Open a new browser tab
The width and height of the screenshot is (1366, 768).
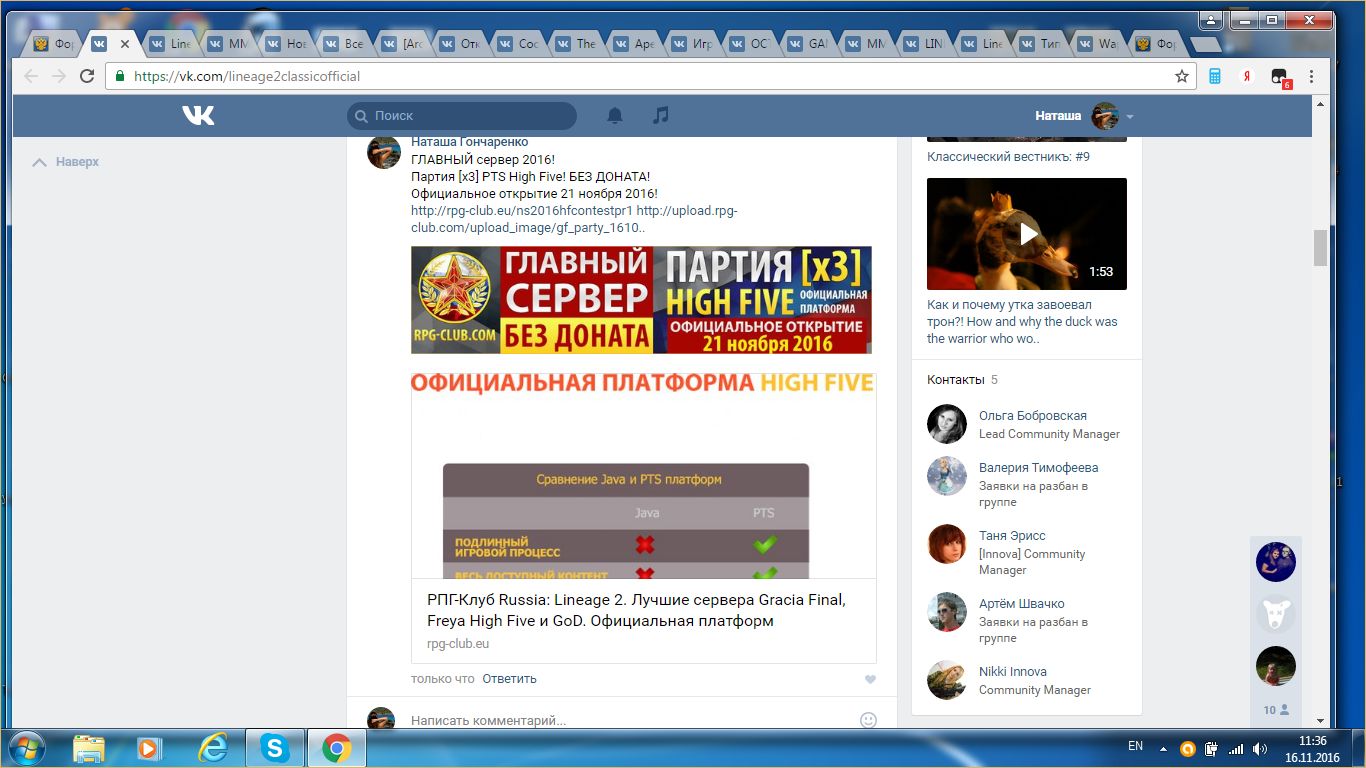click(1204, 45)
